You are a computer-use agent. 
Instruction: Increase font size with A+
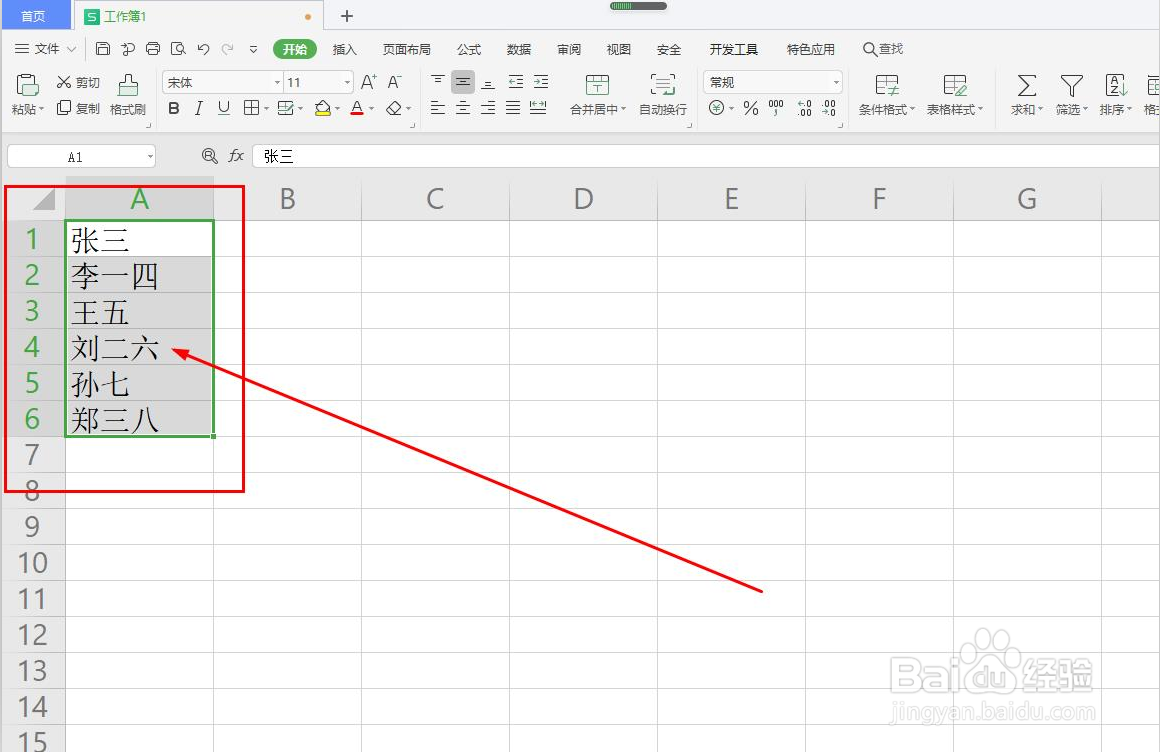coord(368,82)
